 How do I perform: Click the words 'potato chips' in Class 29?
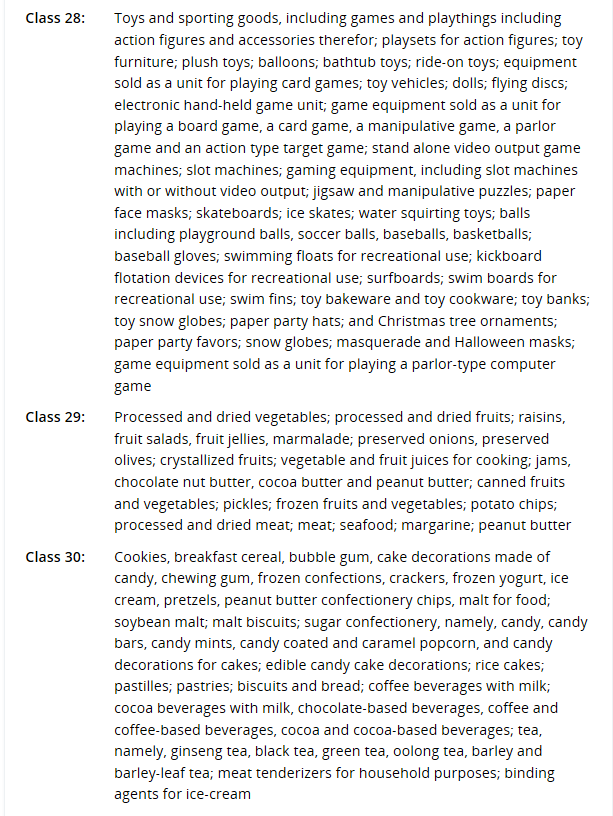tap(485, 503)
